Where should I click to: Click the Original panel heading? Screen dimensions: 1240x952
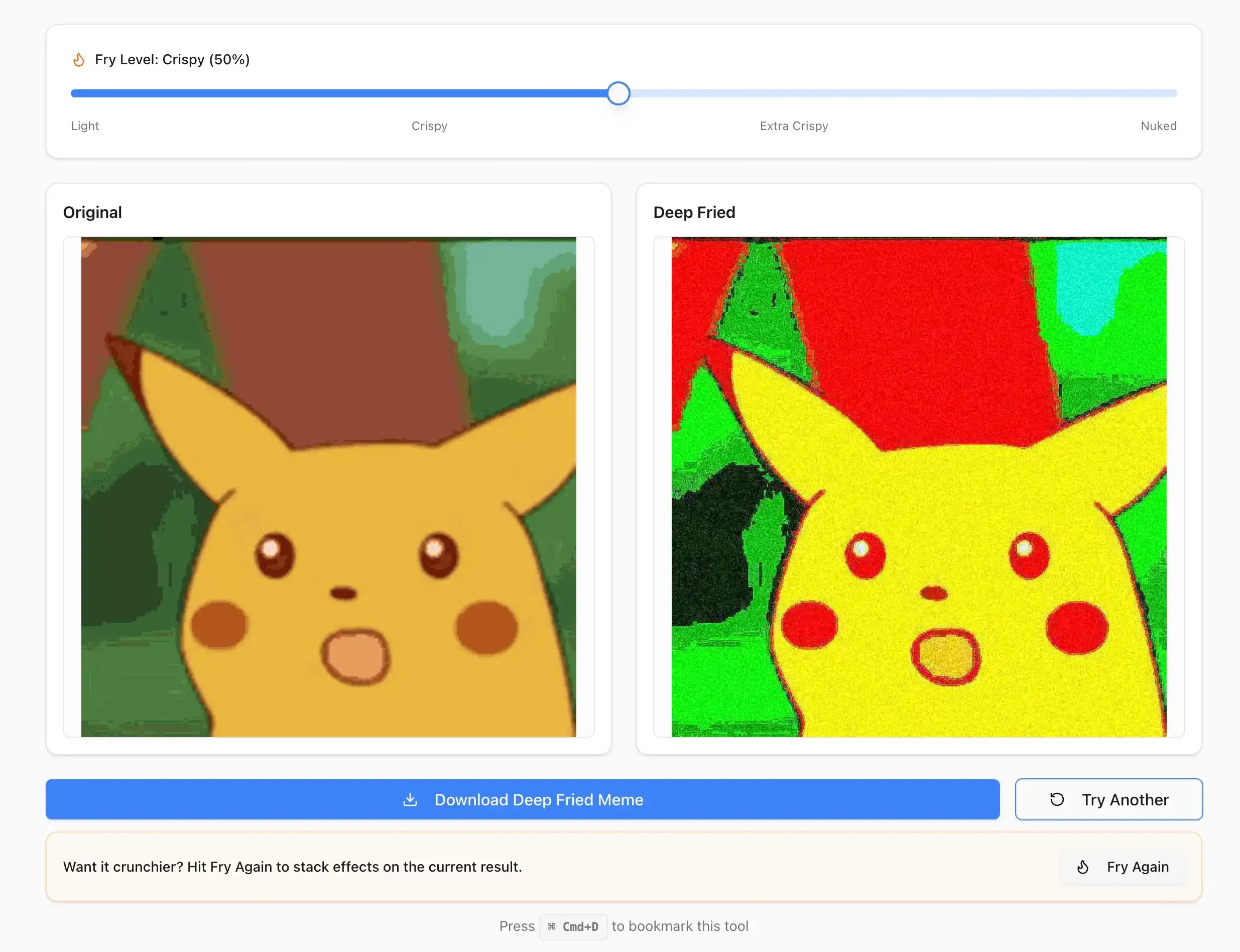pos(92,212)
